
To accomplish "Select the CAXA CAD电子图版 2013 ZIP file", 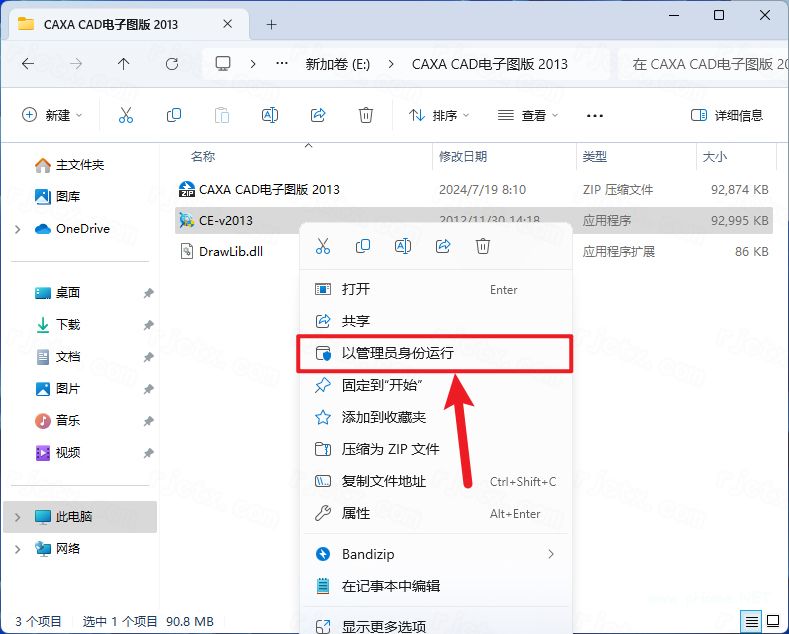I will coord(474,190).
